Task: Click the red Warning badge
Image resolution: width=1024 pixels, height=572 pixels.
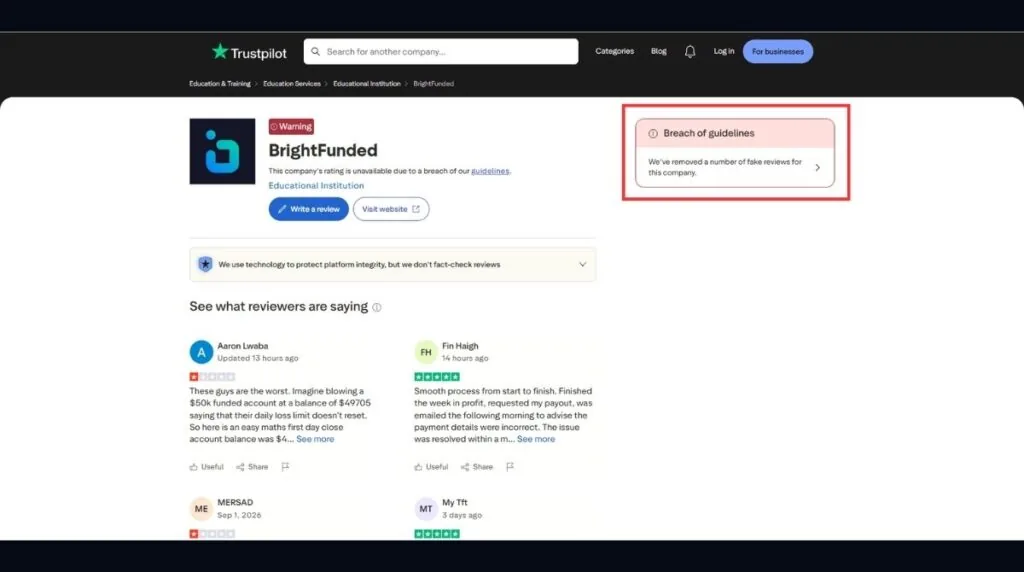Action: 291,127
